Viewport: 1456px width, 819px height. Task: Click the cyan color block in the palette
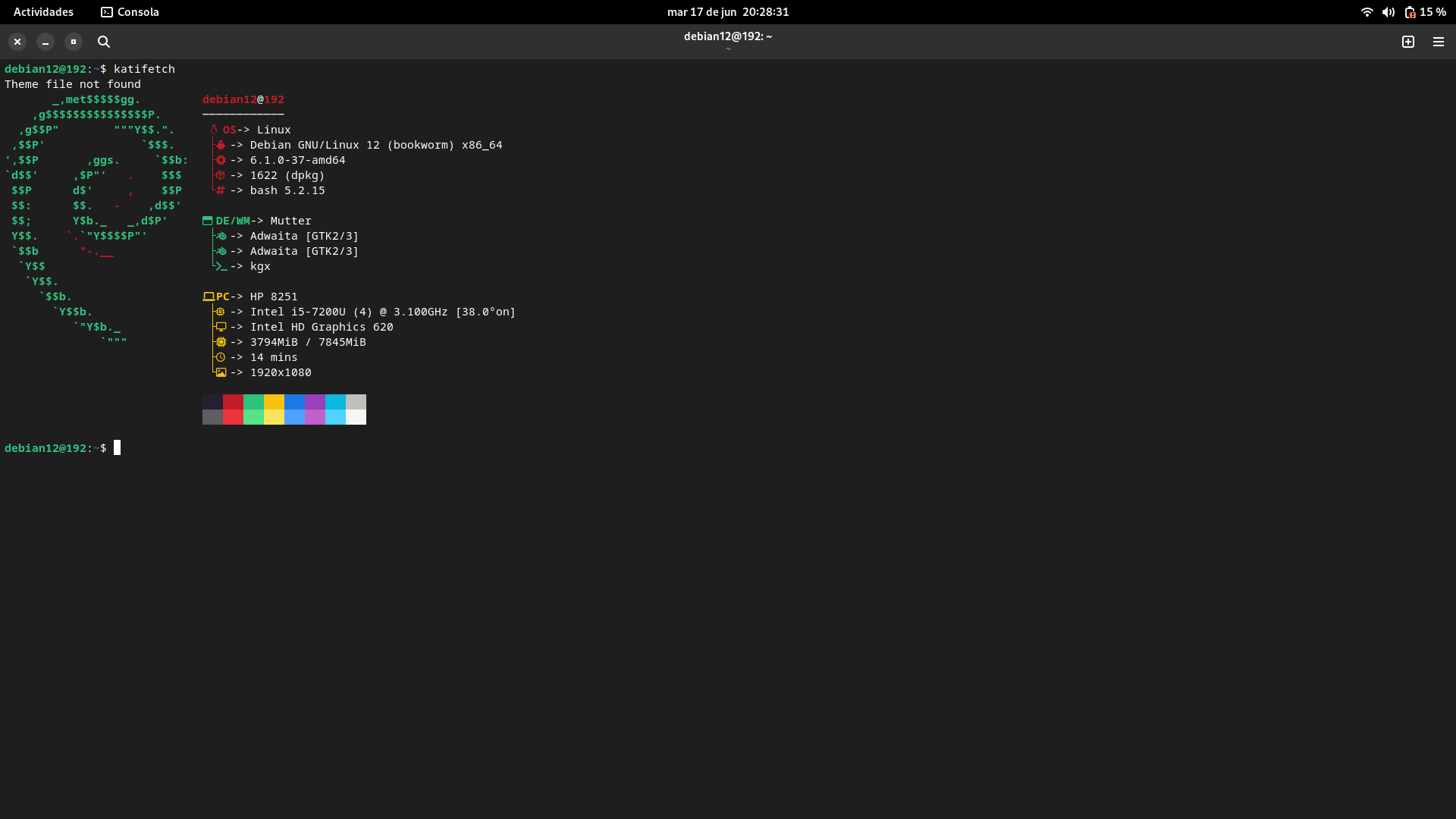point(335,402)
